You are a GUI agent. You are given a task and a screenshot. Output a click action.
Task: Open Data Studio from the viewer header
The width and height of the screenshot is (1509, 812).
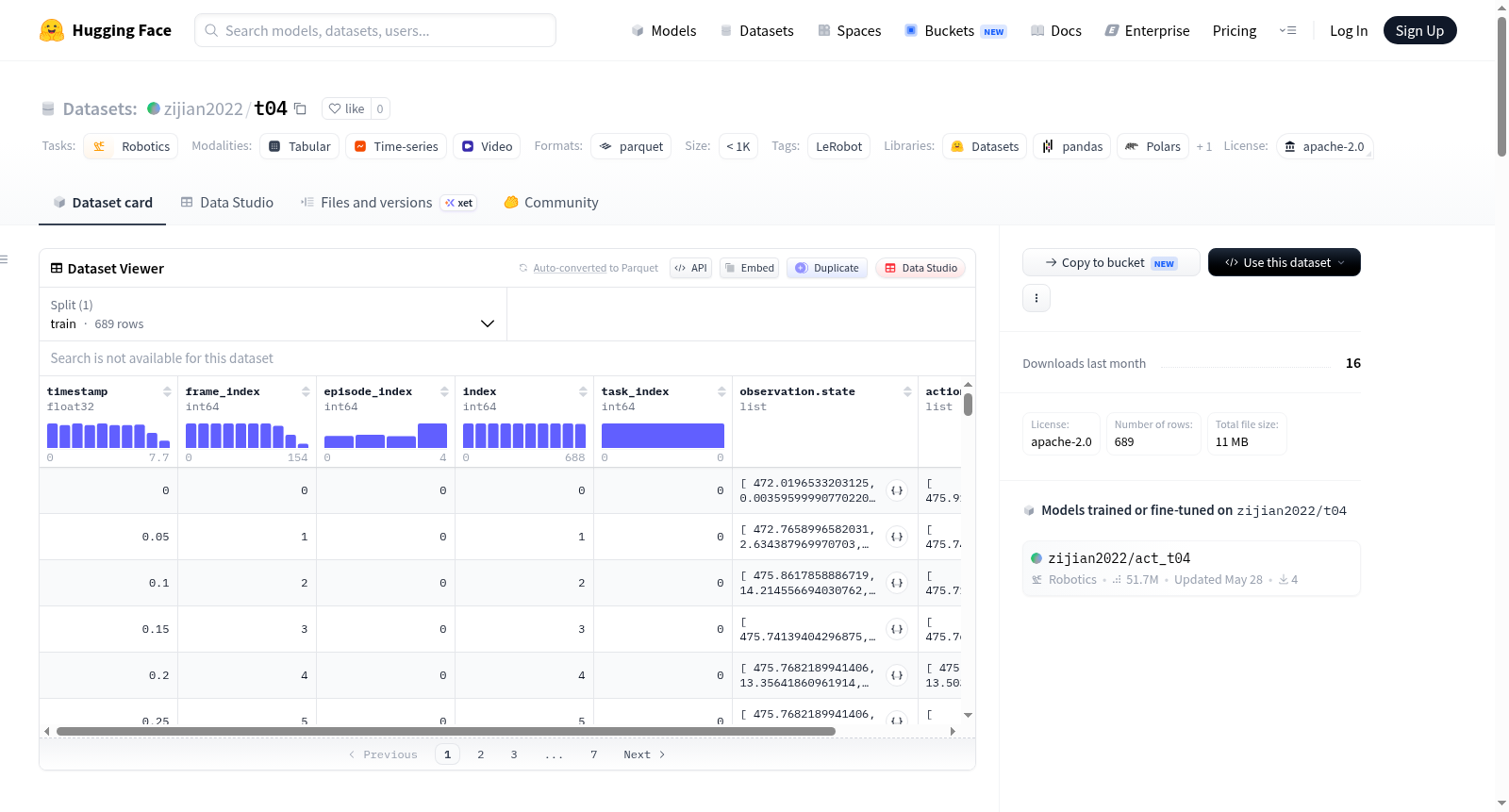[x=920, y=268]
